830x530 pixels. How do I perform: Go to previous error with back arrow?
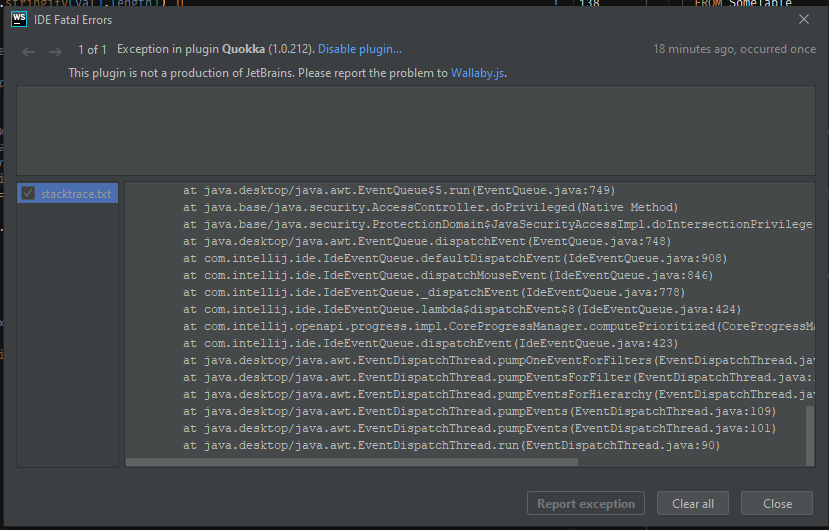[29, 51]
